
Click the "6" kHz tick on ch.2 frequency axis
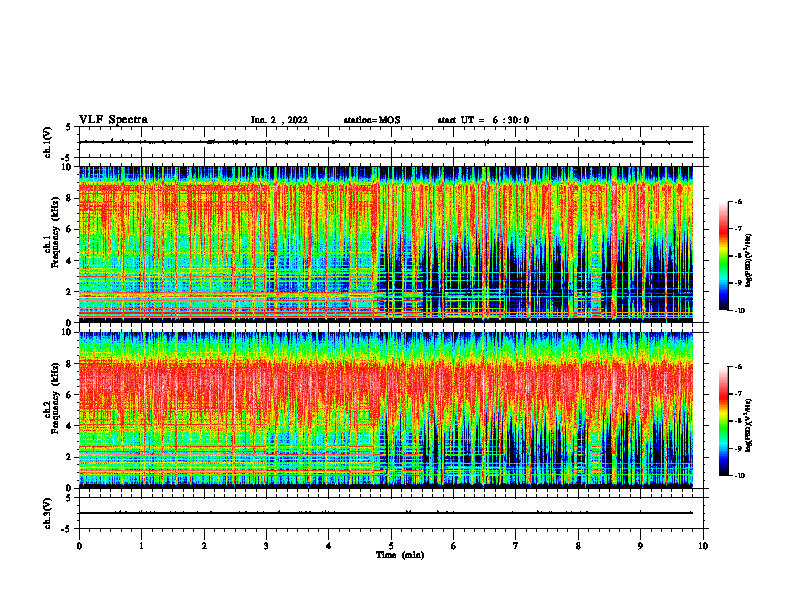click(69, 395)
